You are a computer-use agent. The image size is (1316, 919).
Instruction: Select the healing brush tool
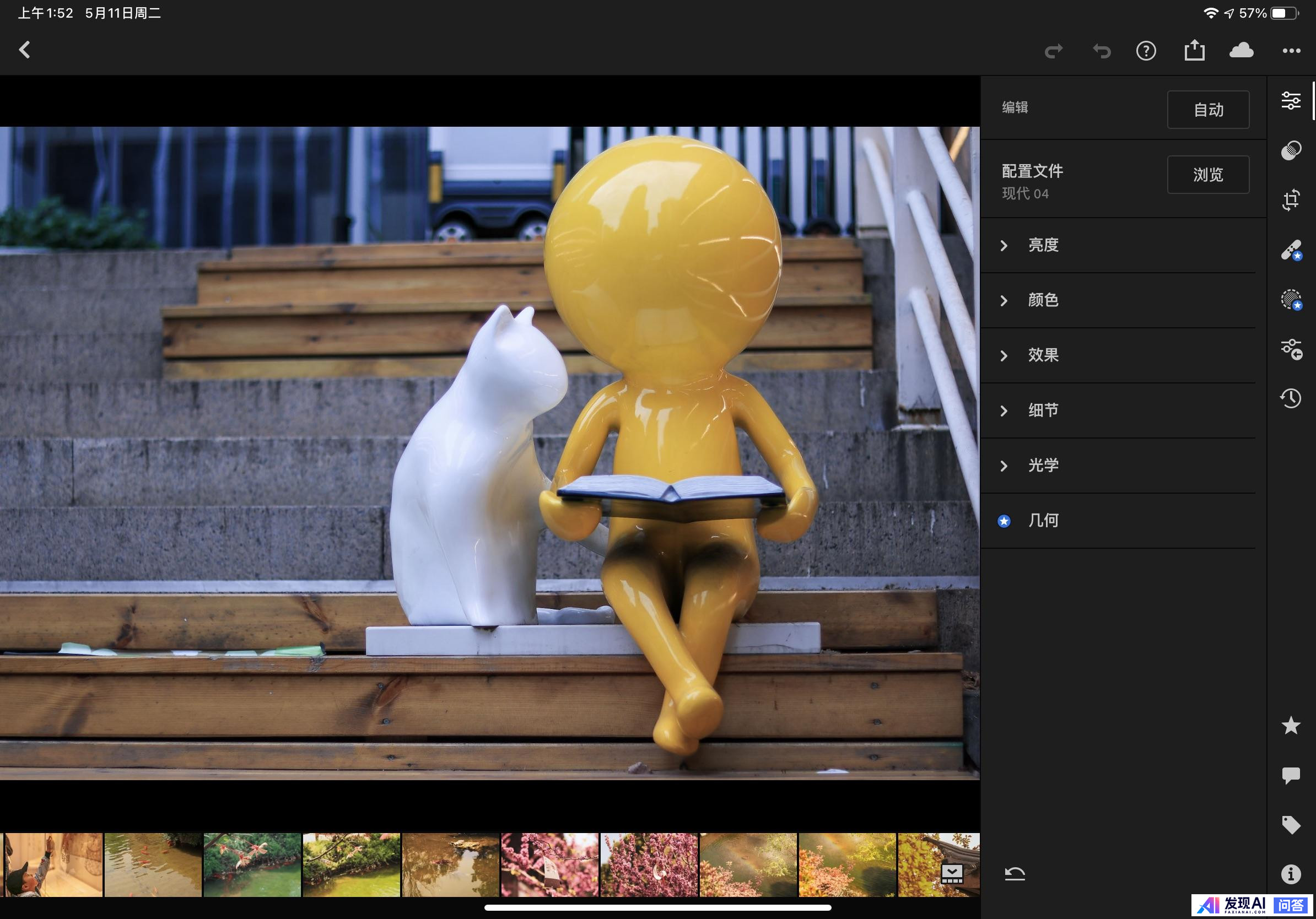pos(1291,250)
